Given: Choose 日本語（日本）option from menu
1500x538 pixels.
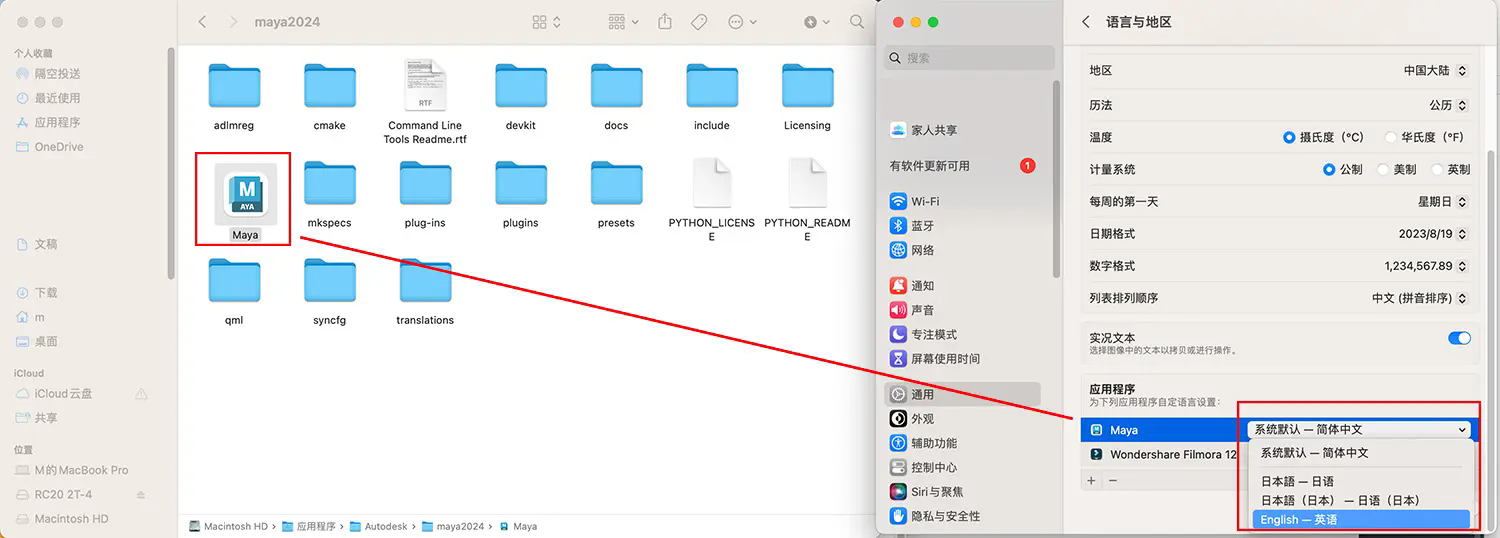Looking at the screenshot, I should [1361, 500].
